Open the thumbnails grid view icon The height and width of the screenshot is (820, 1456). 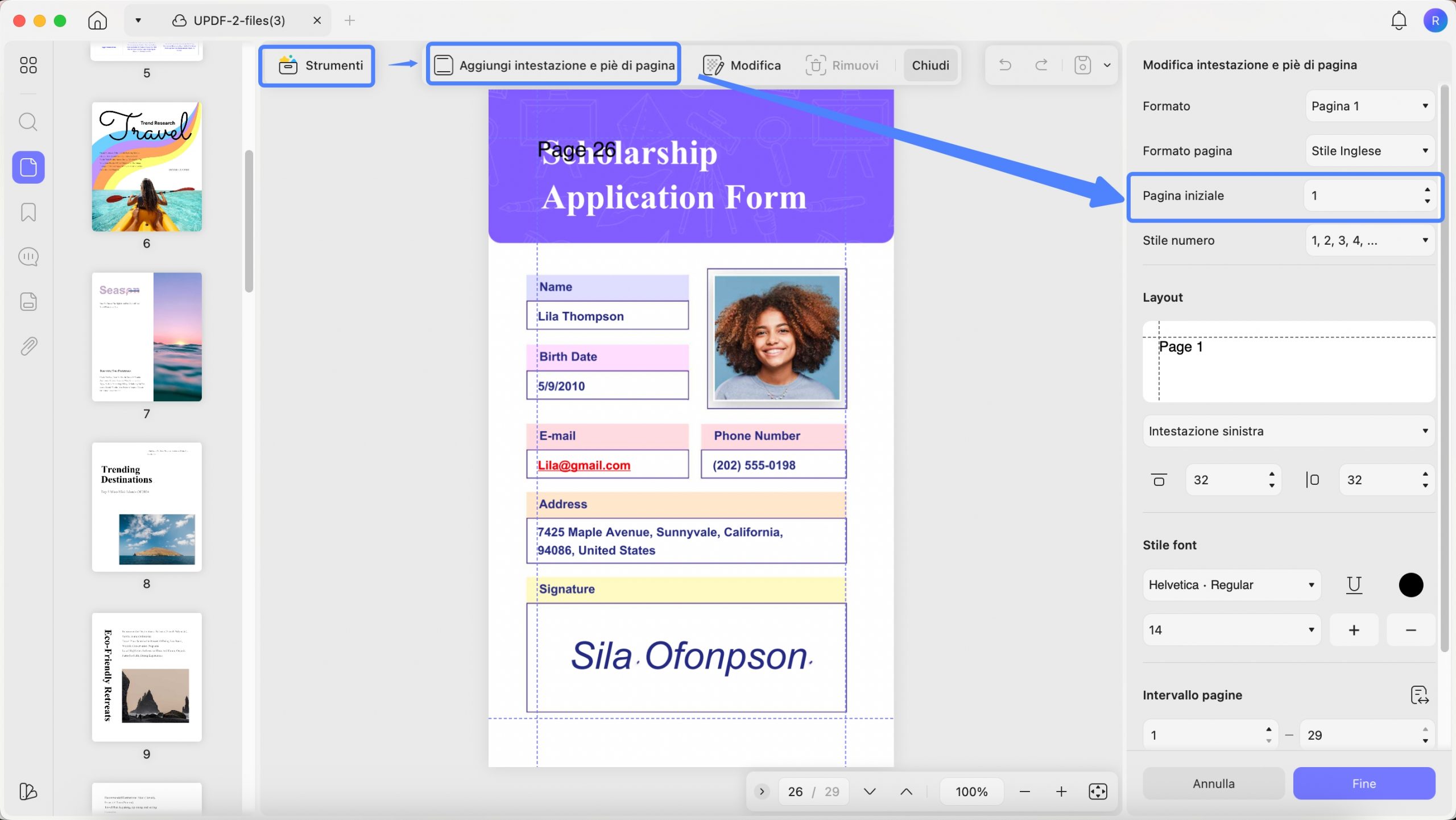pyautogui.click(x=28, y=65)
